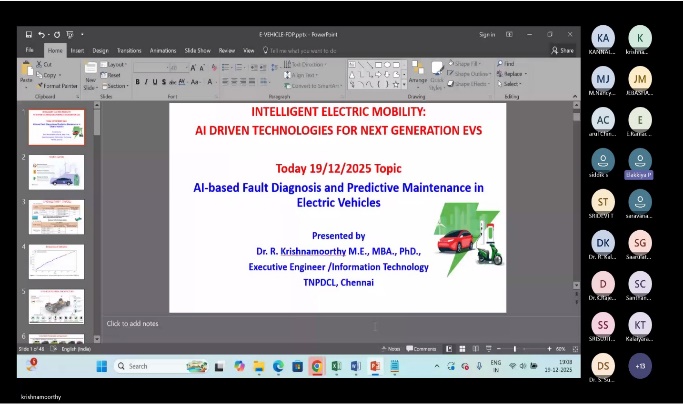The height and width of the screenshot is (404, 683).
Task: Open Chrome from the Windows taskbar
Action: point(317,366)
